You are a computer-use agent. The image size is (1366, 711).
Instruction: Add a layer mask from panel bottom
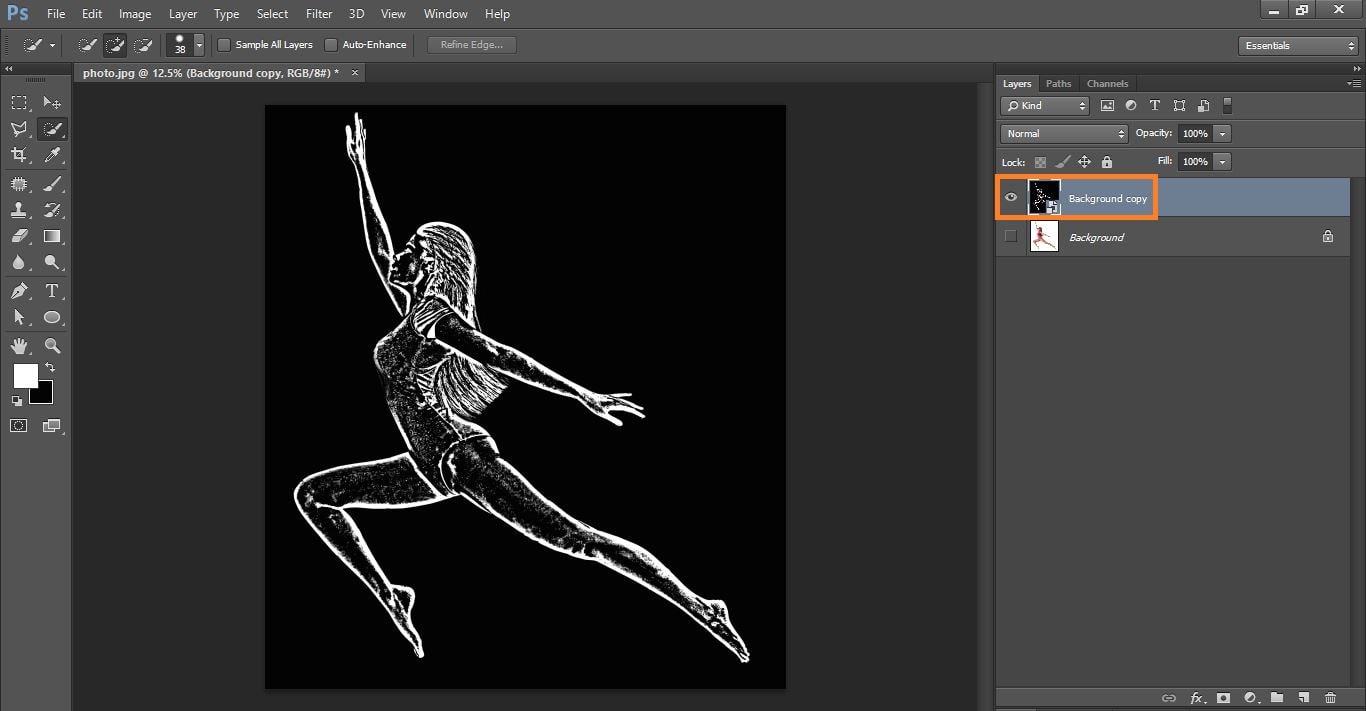click(1222, 697)
